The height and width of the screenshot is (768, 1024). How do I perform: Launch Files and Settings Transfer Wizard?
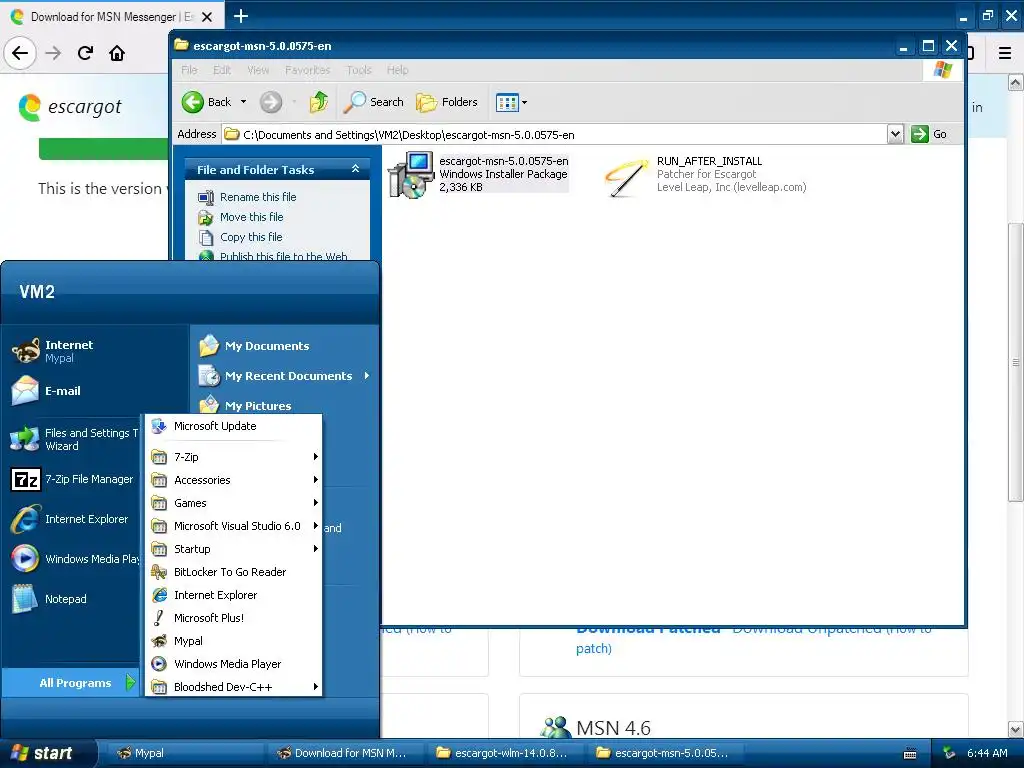pyautogui.click(x=74, y=440)
